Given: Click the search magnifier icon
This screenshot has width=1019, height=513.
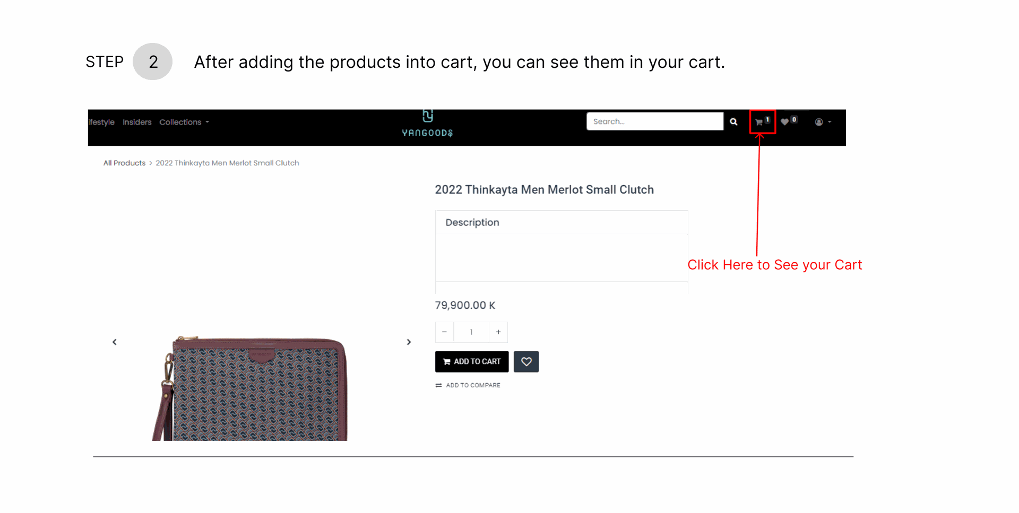Looking at the screenshot, I should coord(733,122).
